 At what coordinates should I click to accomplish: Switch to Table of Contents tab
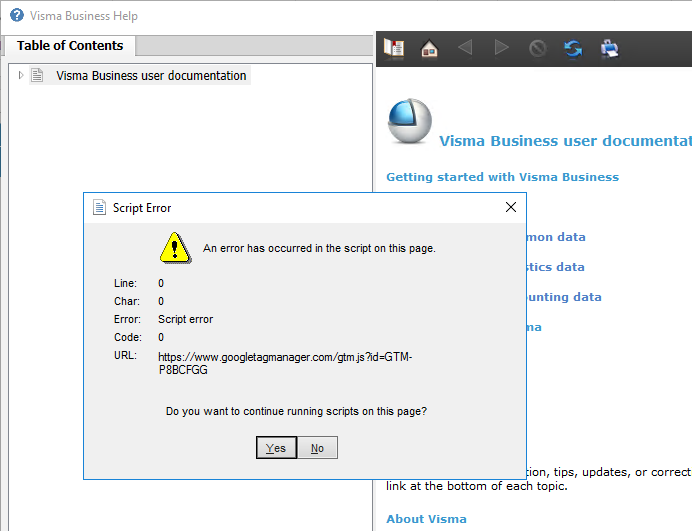click(x=70, y=45)
